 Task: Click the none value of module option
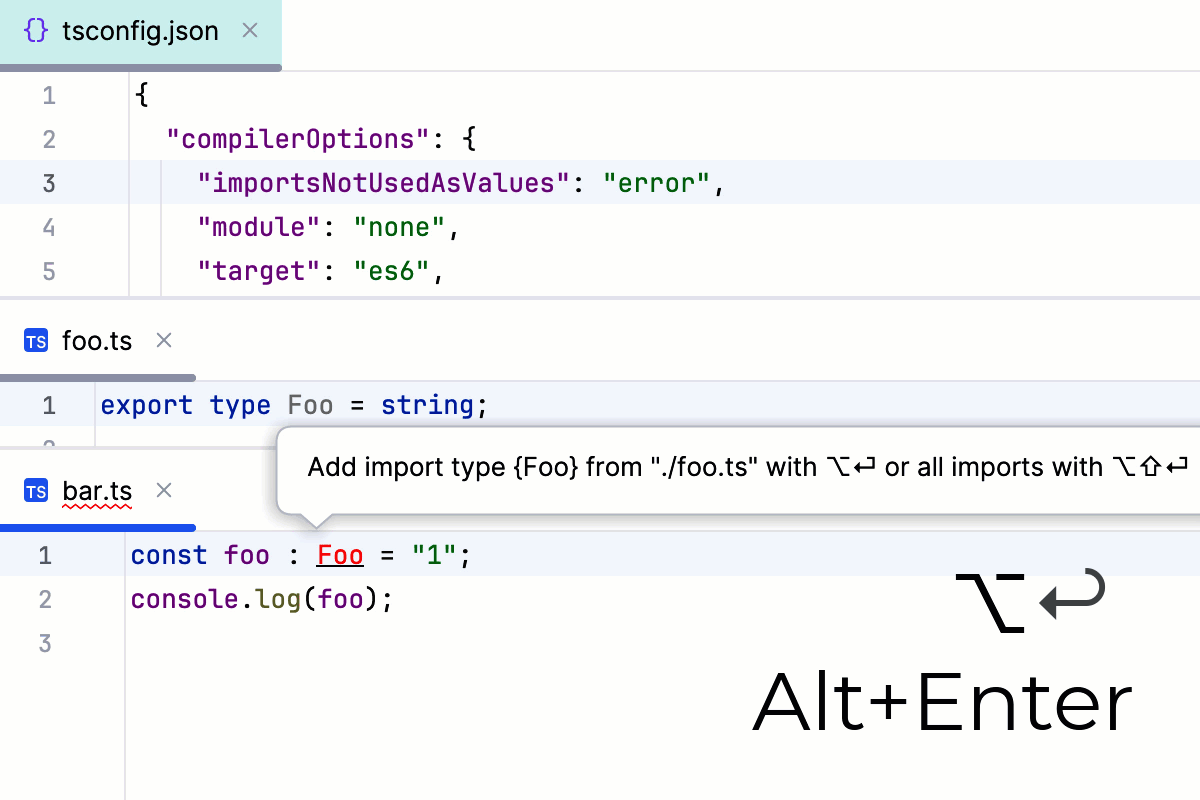point(399,226)
